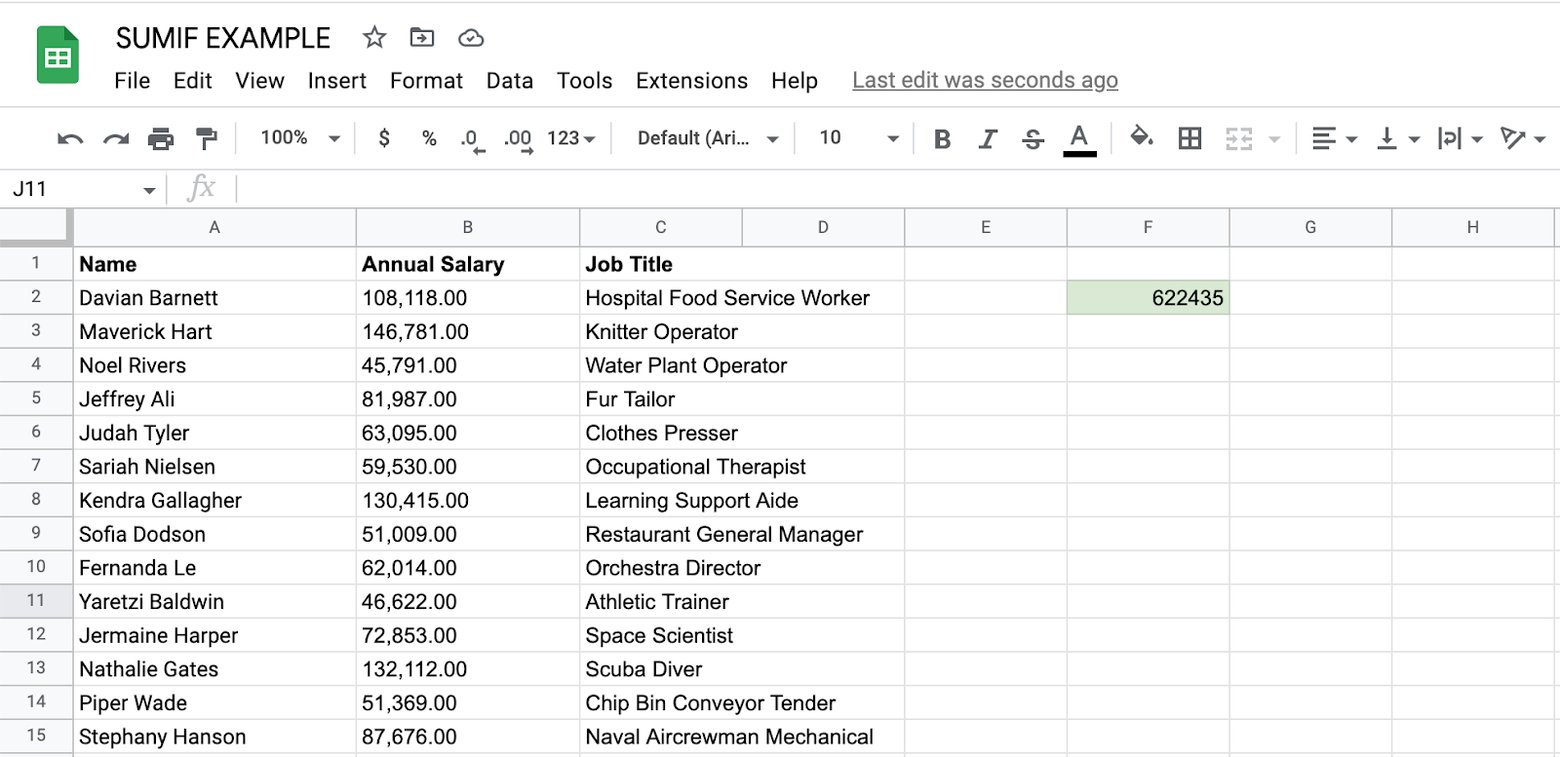The image size is (1560, 757).
Task: Format selection as currency
Action: pyautogui.click(x=384, y=138)
